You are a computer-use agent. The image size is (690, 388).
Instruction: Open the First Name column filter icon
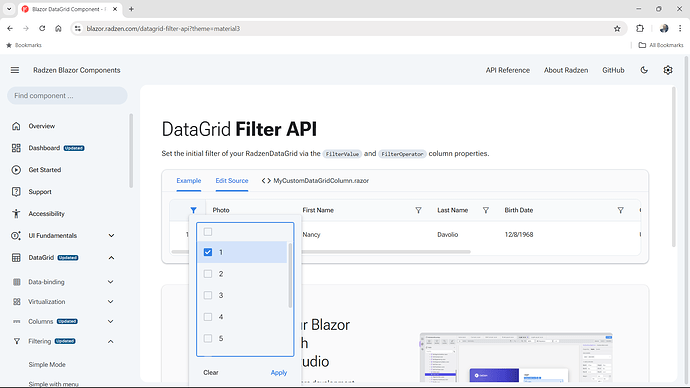[x=418, y=210]
